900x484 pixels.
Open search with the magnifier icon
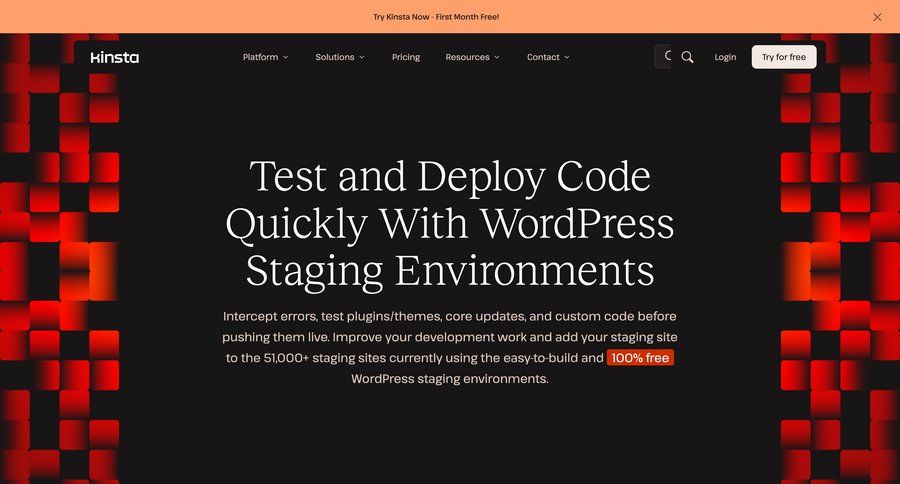point(687,57)
